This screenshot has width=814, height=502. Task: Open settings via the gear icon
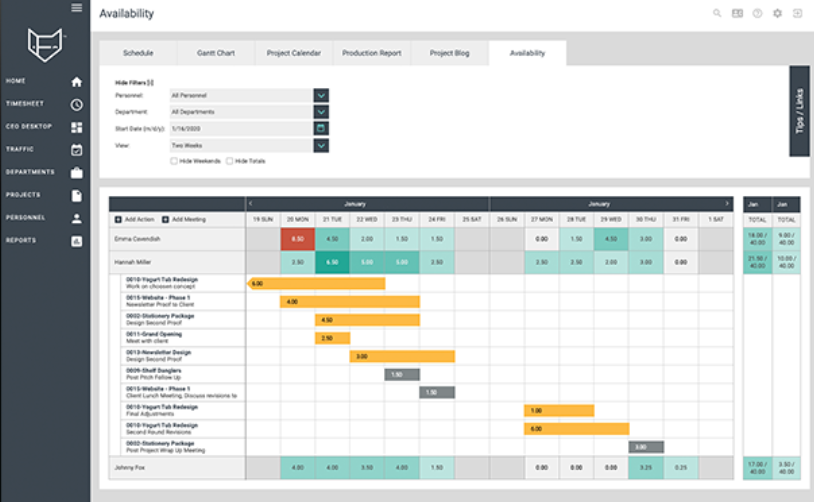pyautogui.click(x=777, y=13)
